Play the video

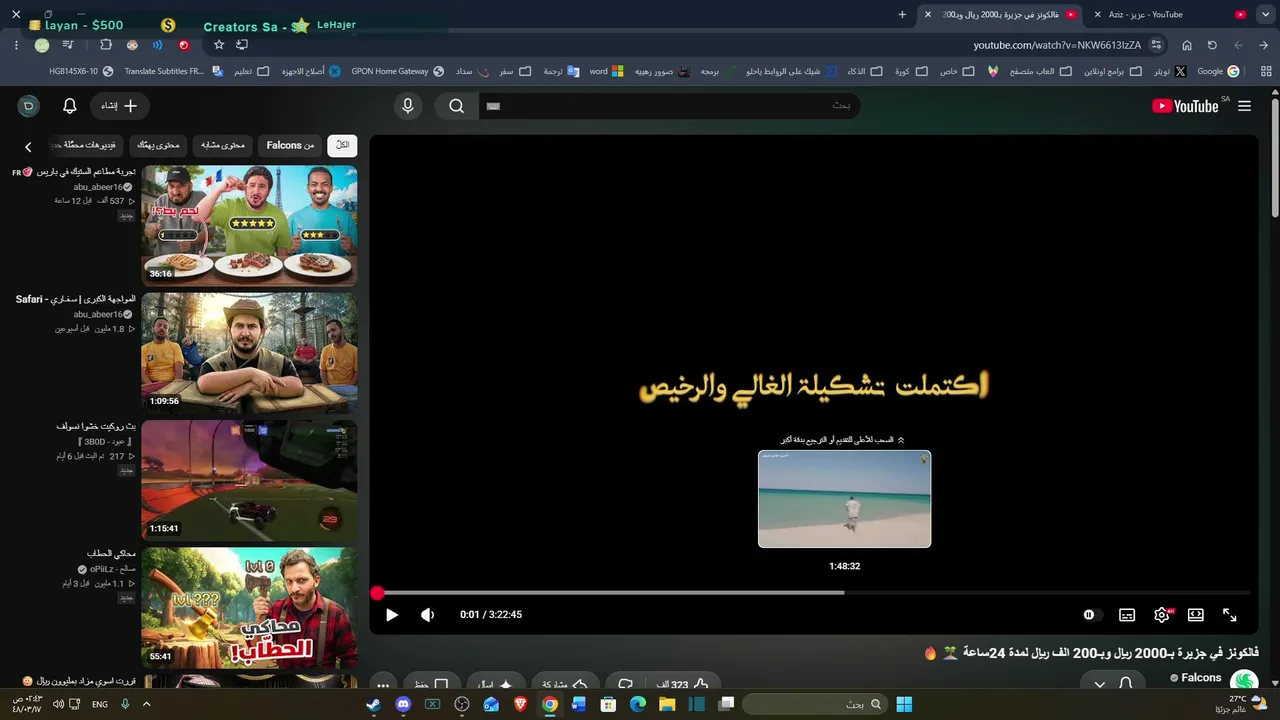tap(392, 615)
